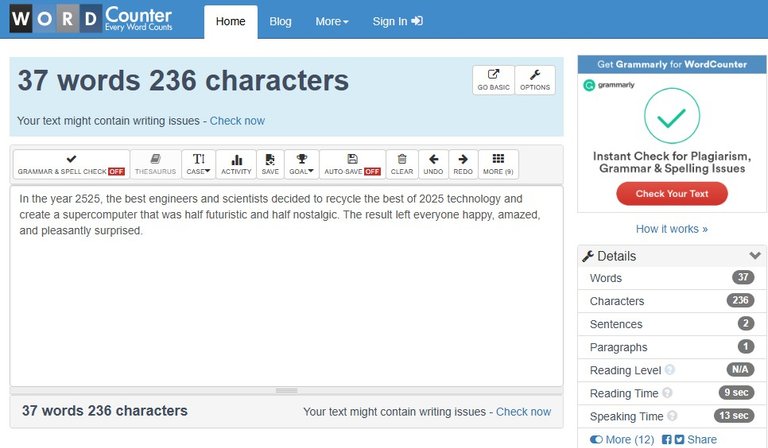Screen dimensions: 768x448
Task: Click Check Your Text button
Action: (x=672, y=194)
